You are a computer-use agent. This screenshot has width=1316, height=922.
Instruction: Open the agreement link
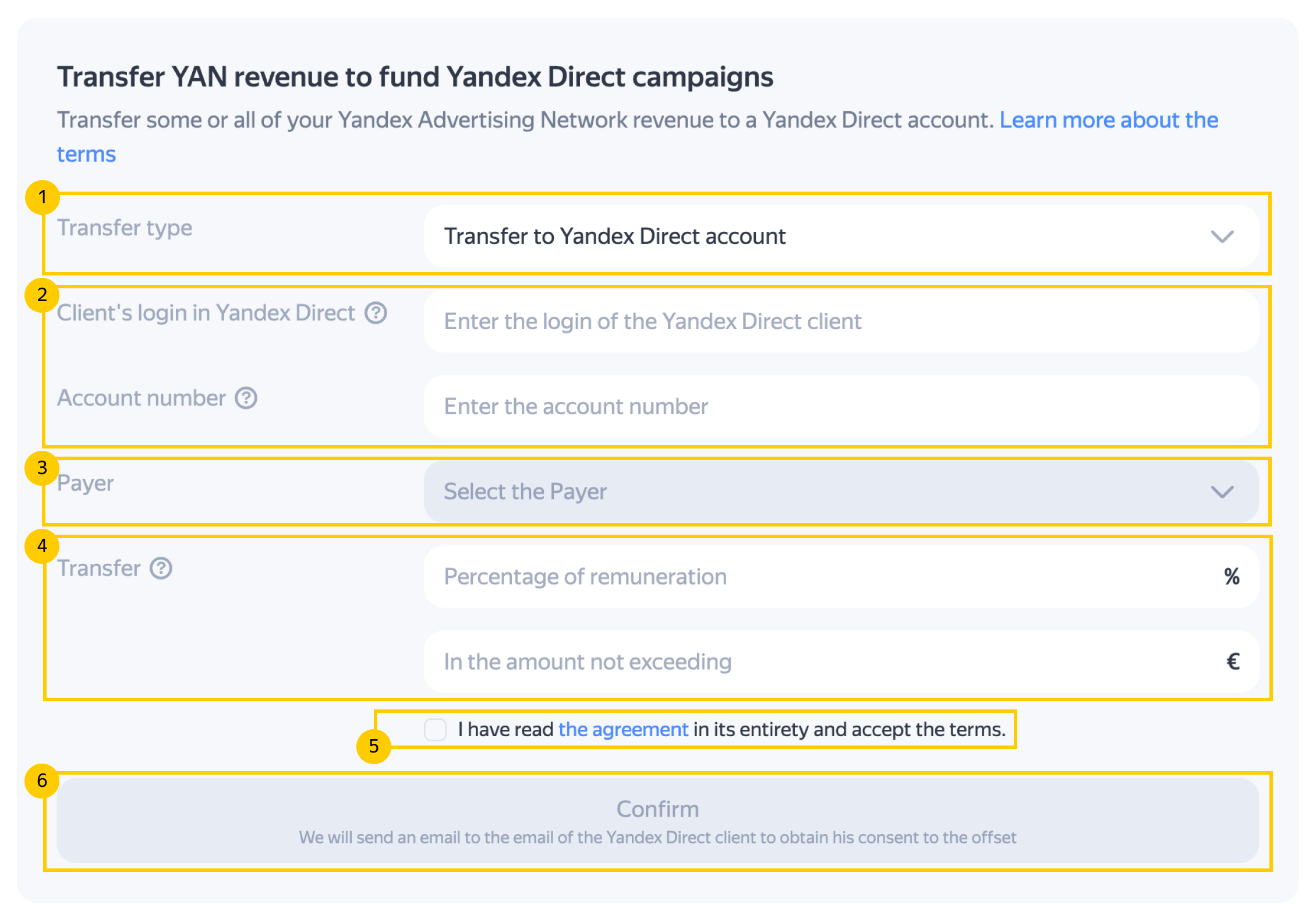tap(623, 729)
